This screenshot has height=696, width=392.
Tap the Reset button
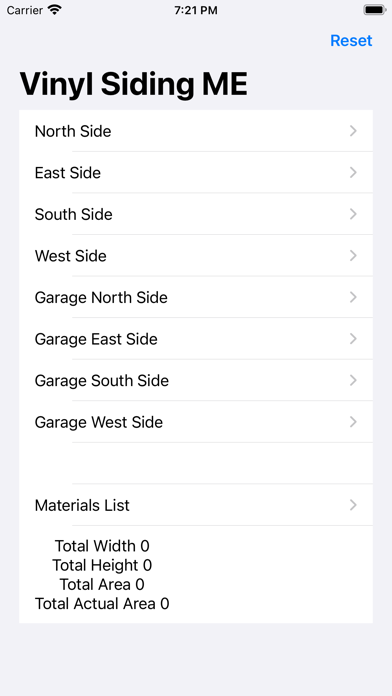click(351, 40)
